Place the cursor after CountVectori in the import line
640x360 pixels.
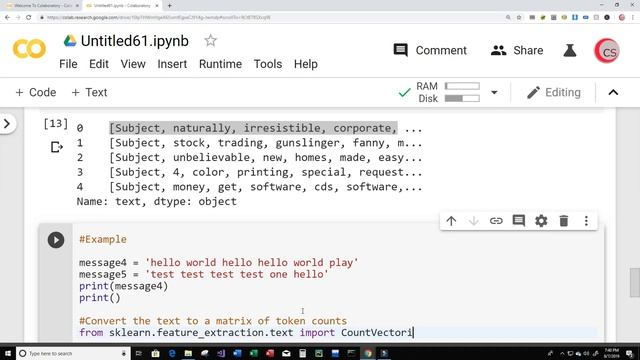(413, 333)
